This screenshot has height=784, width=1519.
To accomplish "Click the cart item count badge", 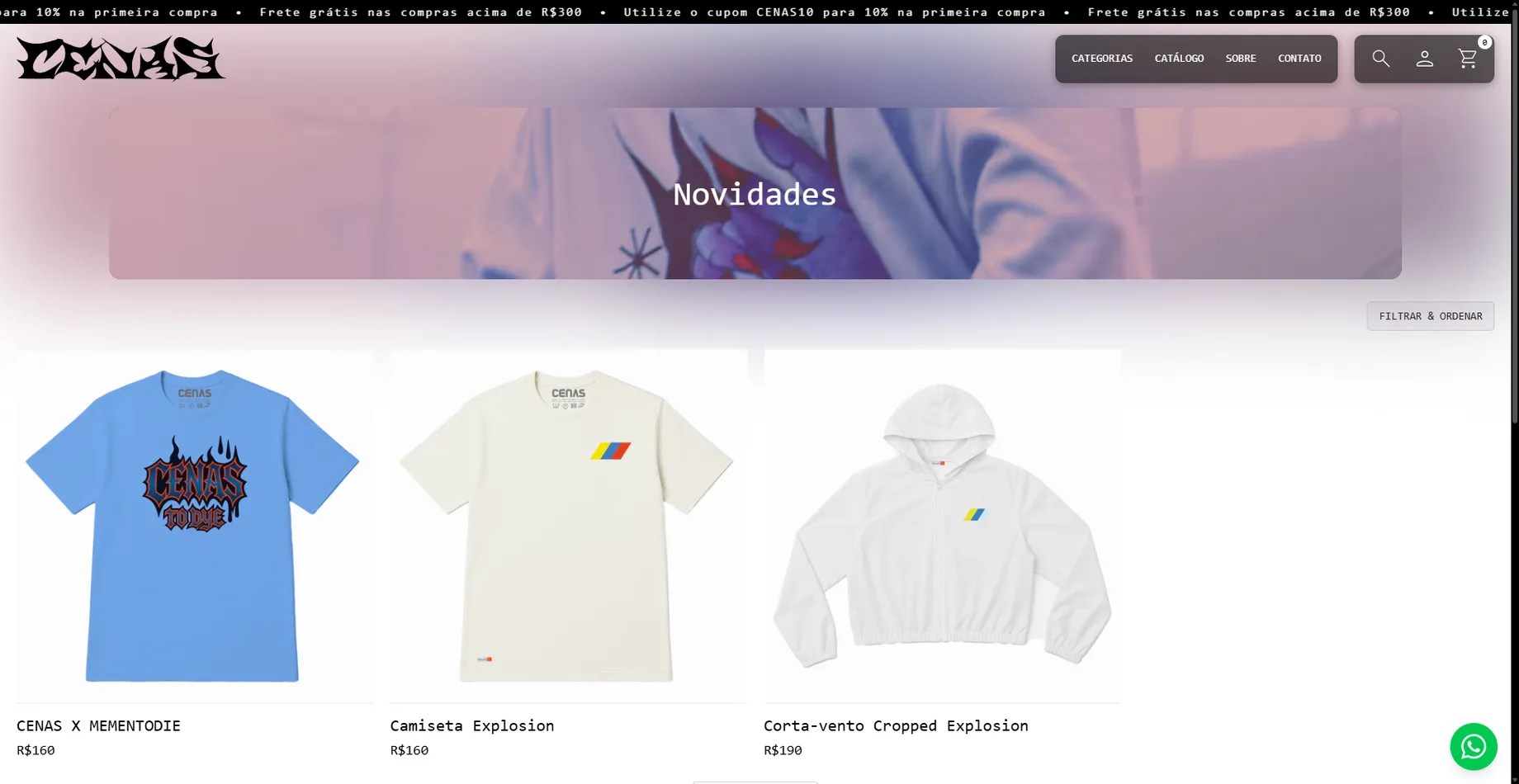I will (x=1484, y=42).
